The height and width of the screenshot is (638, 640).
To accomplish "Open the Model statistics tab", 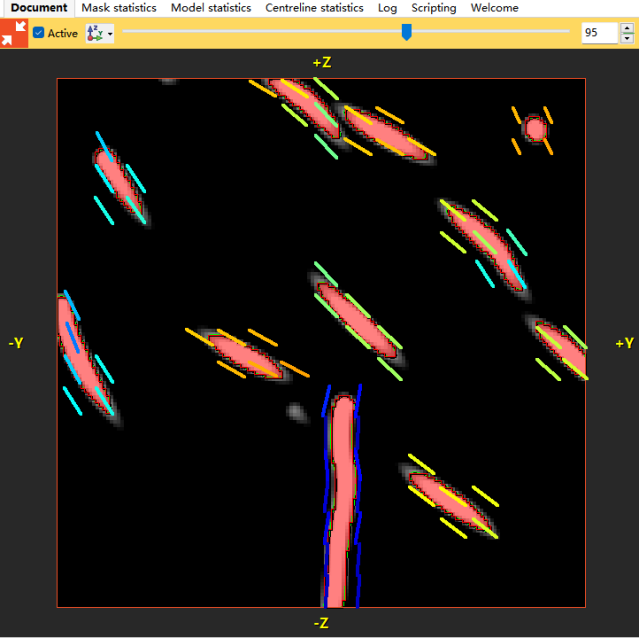I will pyautogui.click(x=211, y=8).
